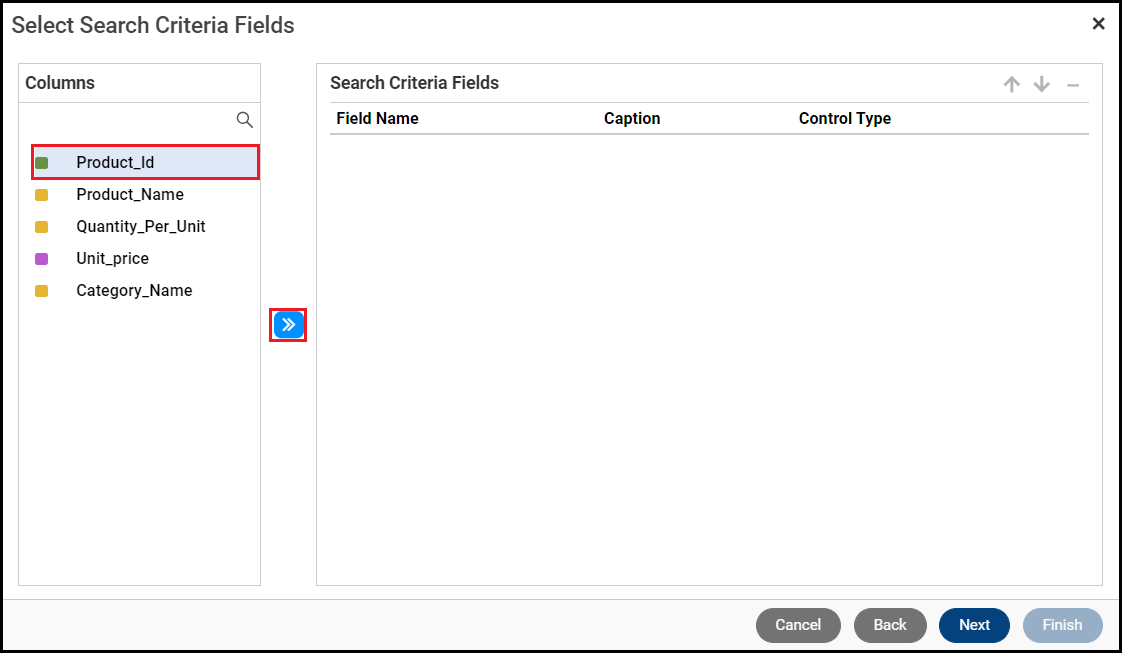Close the Select Search Criteria Fields dialog
The height and width of the screenshot is (653, 1122).
(1098, 24)
